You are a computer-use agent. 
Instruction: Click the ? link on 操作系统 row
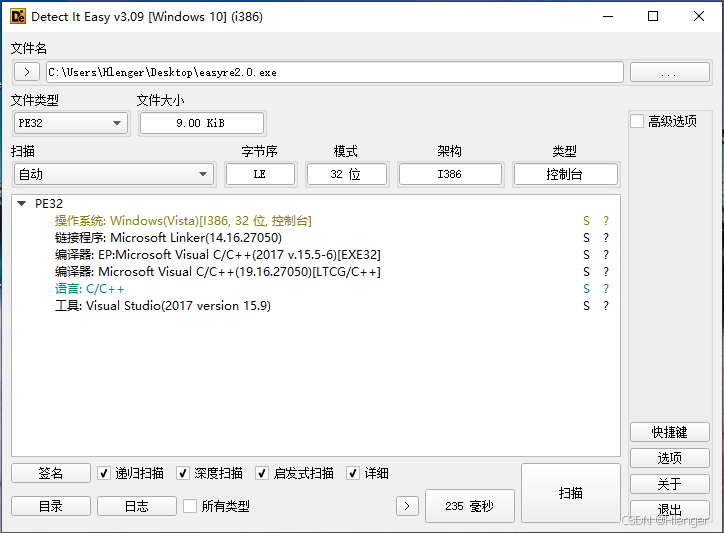(606, 221)
